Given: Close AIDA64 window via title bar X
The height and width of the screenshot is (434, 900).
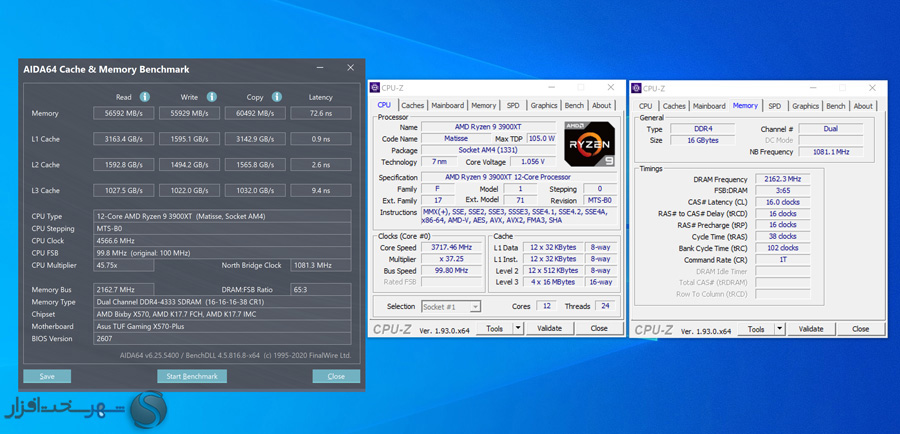Looking at the screenshot, I should [350, 68].
